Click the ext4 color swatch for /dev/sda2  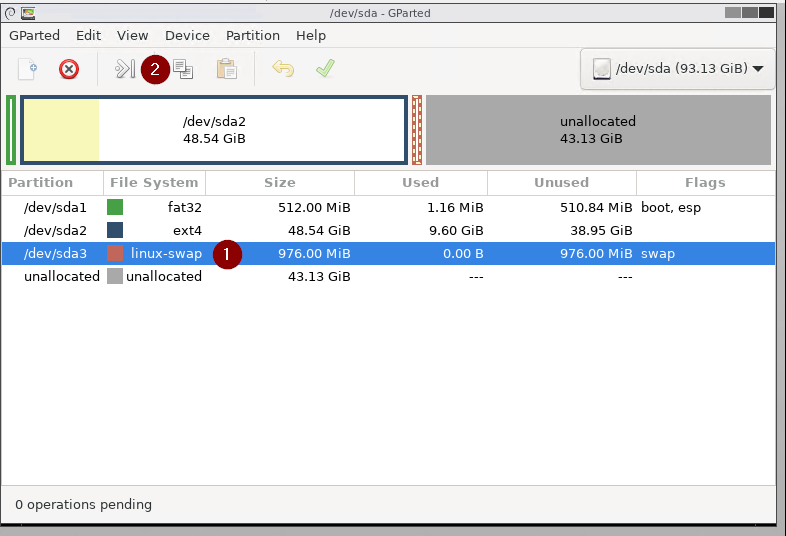click(115, 230)
